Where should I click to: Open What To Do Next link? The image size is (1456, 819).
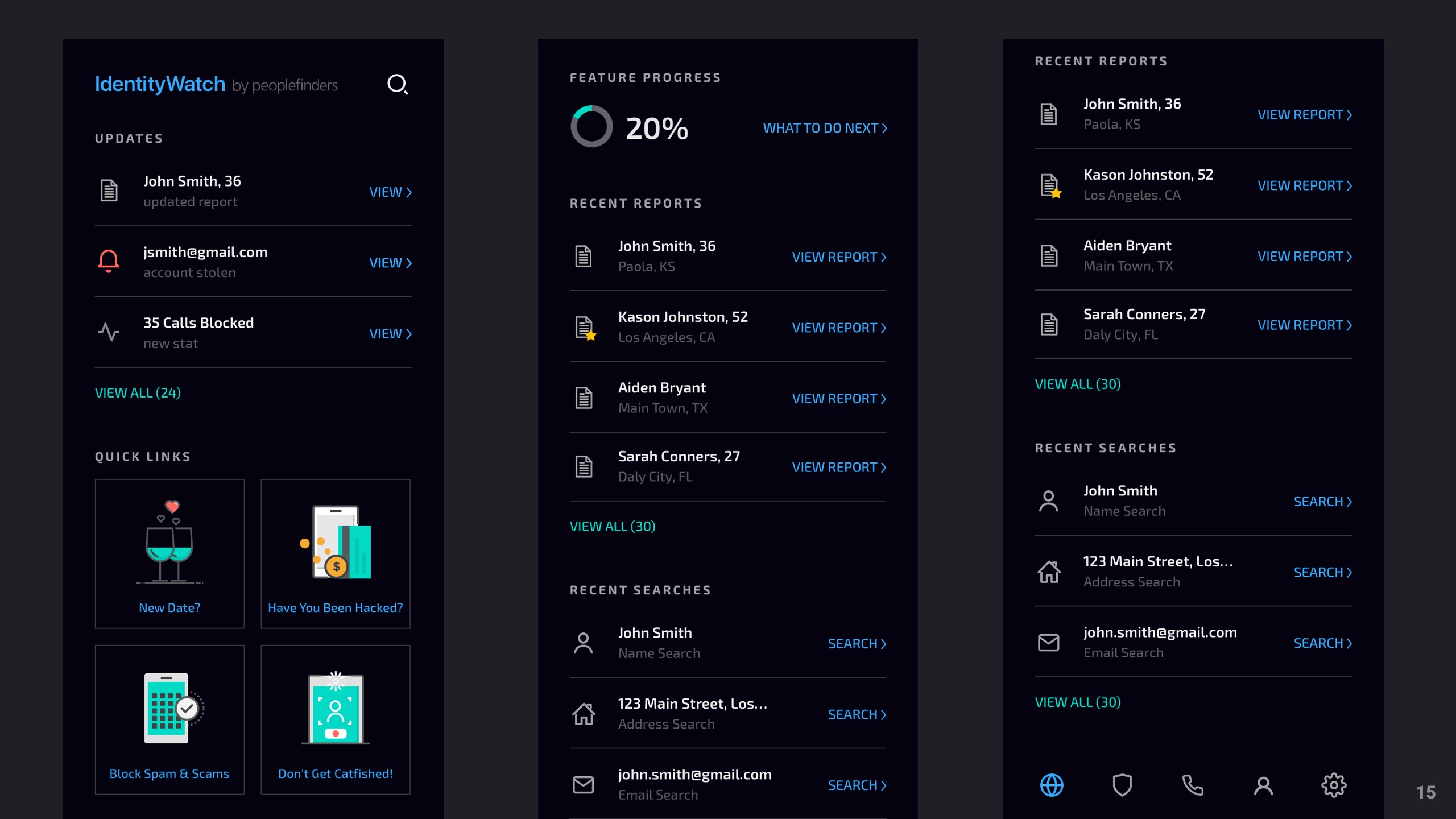[x=825, y=128]
